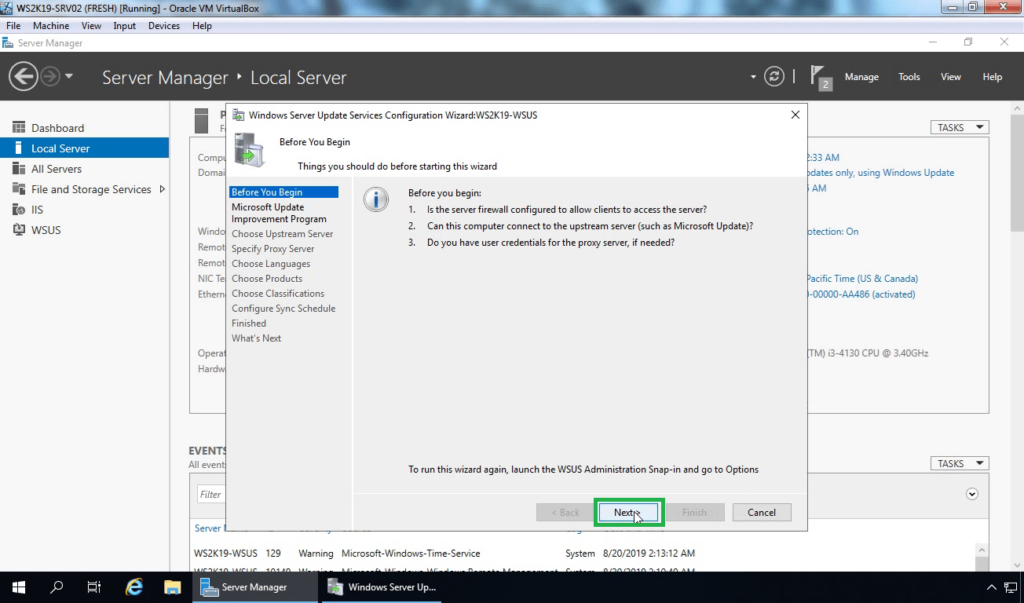This screenshot has width=1024, height=603.
Task: Open the Manage menu
Action: click(861, 76)
